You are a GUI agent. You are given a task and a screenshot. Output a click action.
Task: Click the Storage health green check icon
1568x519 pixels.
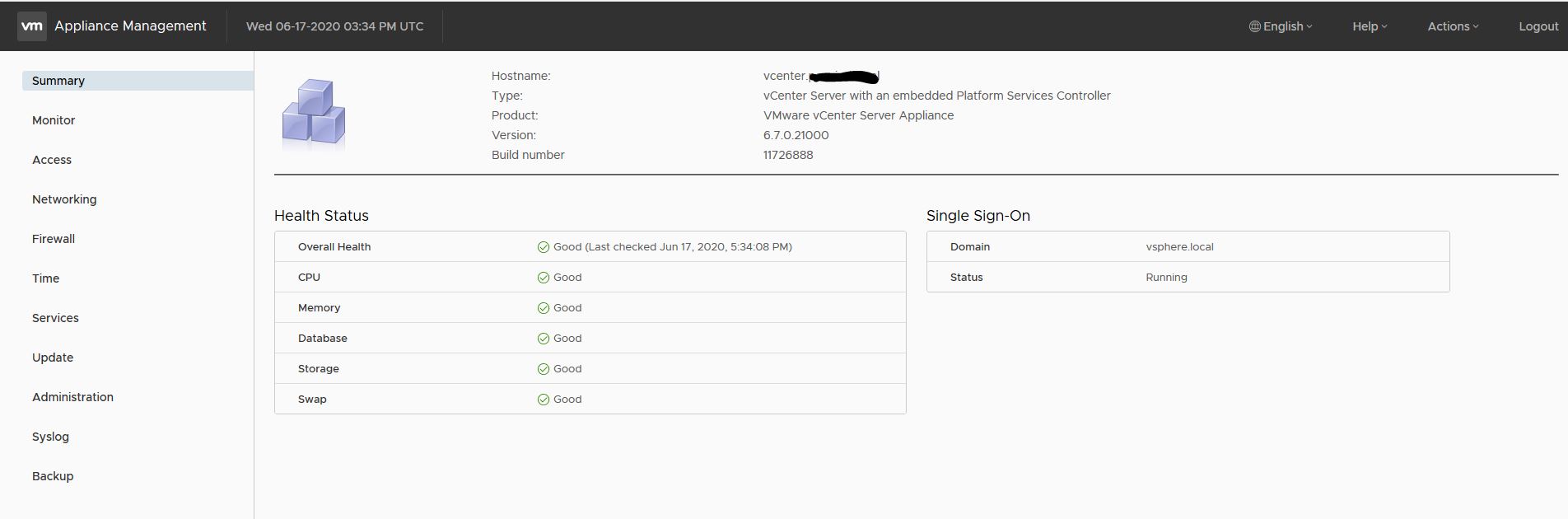(x=544, y=369)
